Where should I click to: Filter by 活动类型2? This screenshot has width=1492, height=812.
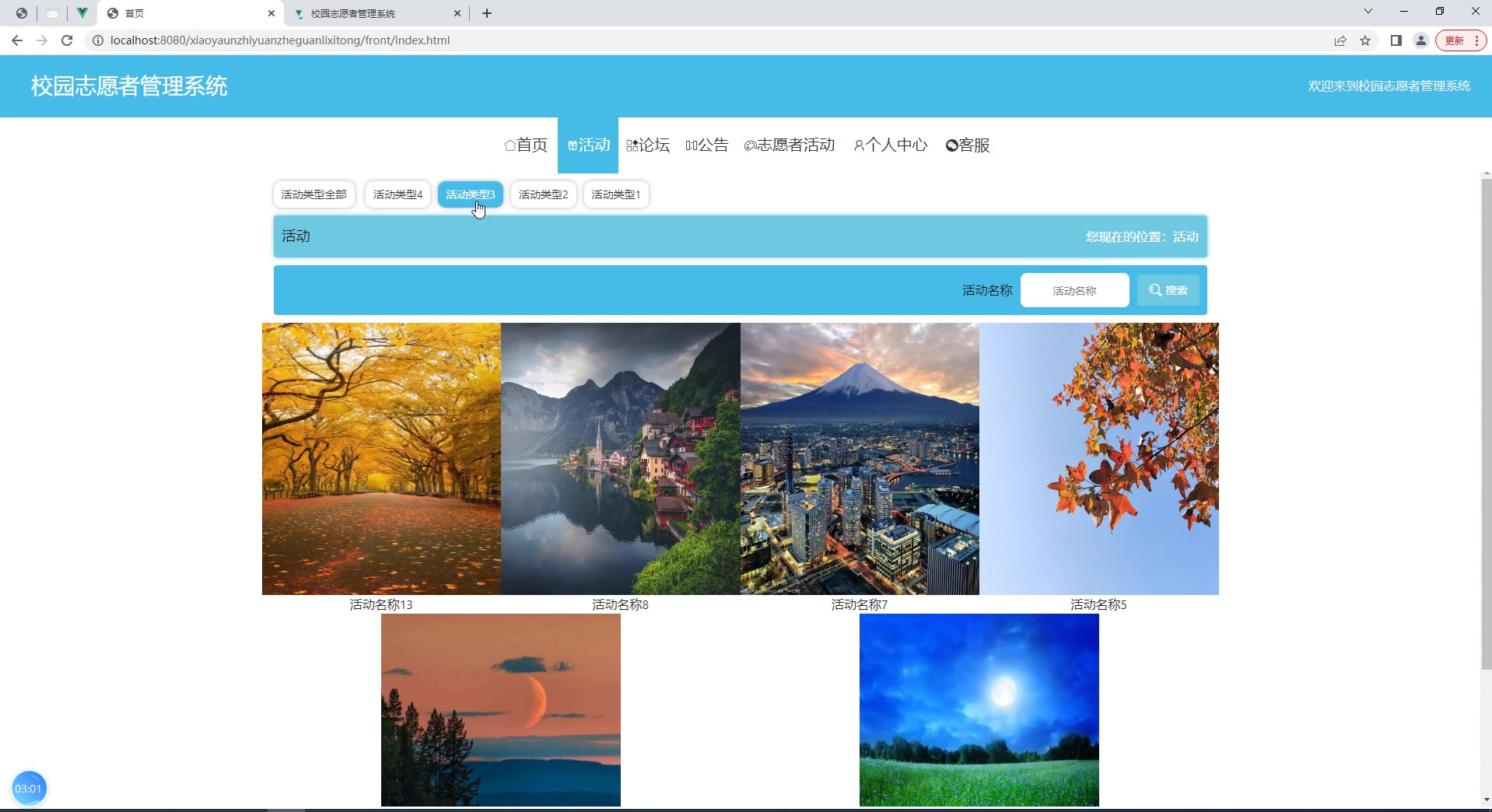543,194
